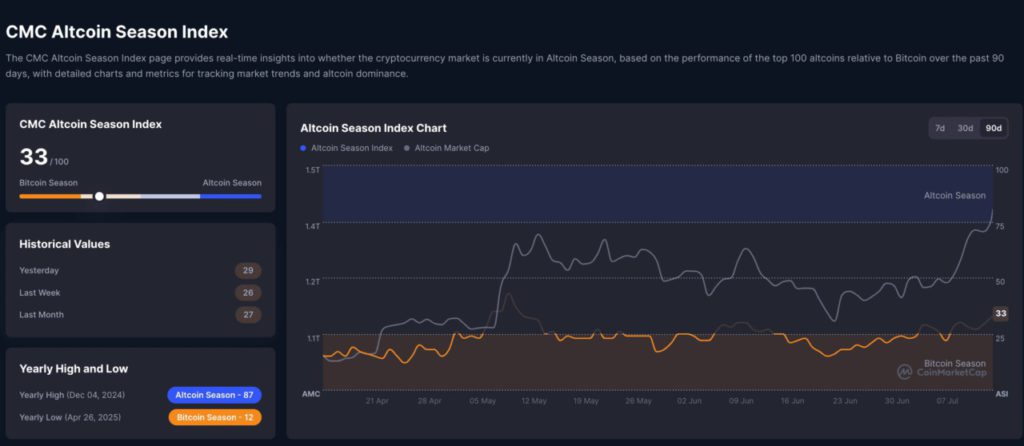Click the AMC axis label at chart bottom left
The width and height of the screenshot is (1024, 446).
(x=311, y=395)
